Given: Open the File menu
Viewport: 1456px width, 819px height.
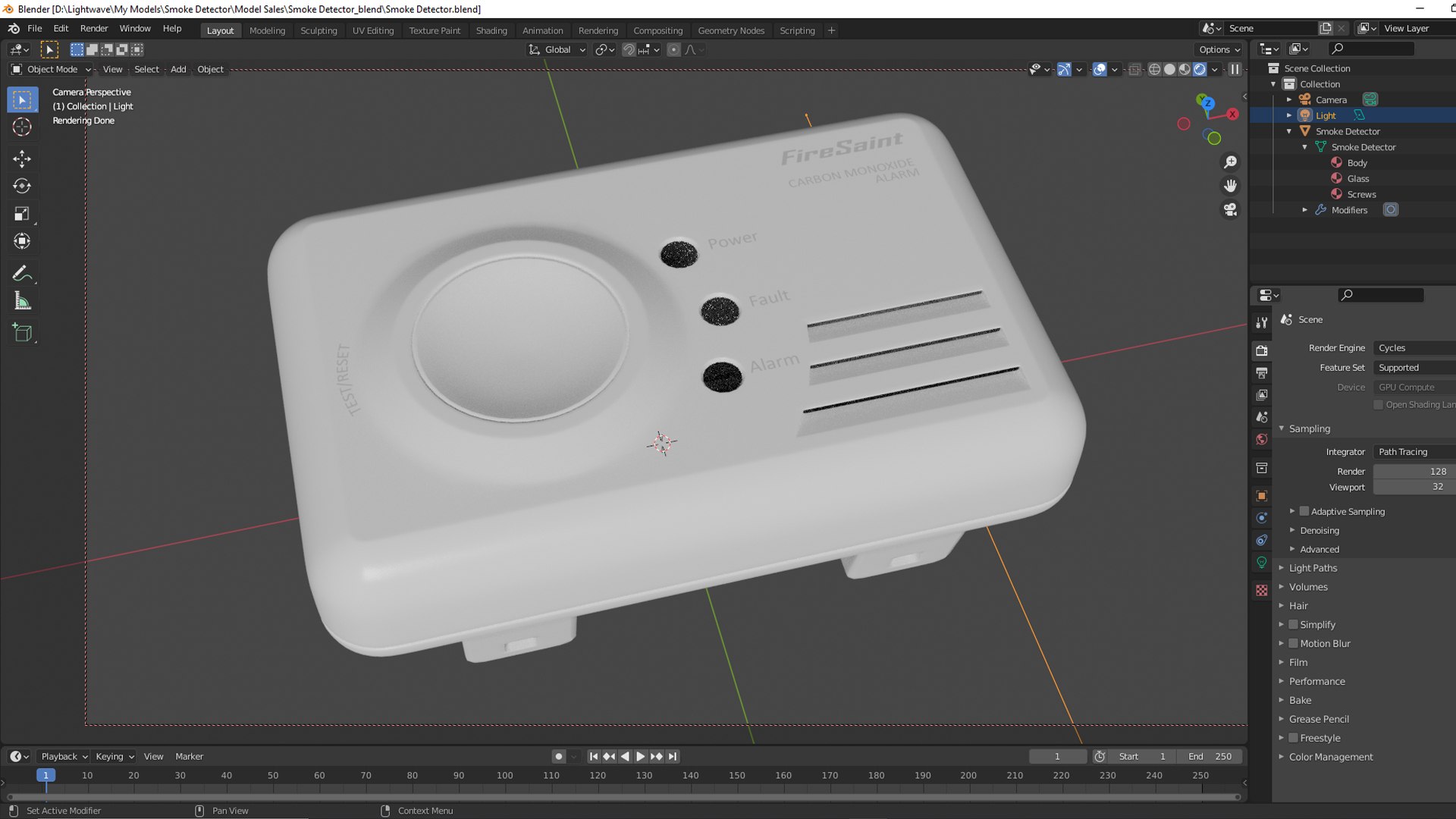Looking at the screenshot, I should click(34, 28).
